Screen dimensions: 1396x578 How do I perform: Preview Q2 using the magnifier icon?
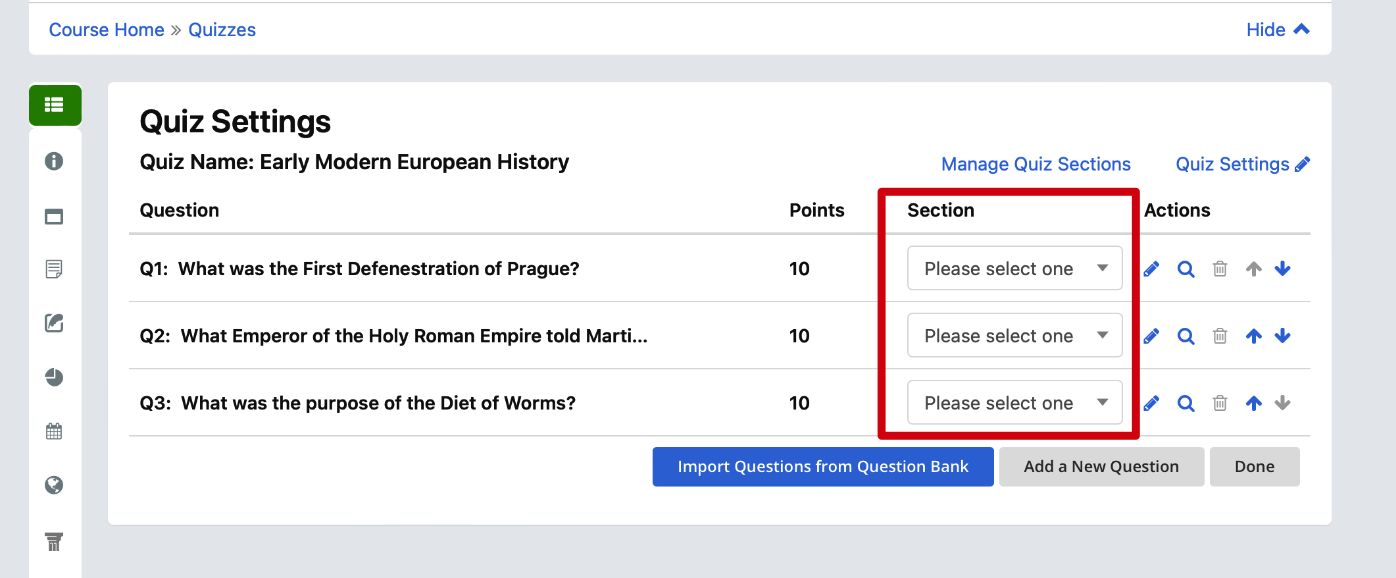pos(1186,336)
